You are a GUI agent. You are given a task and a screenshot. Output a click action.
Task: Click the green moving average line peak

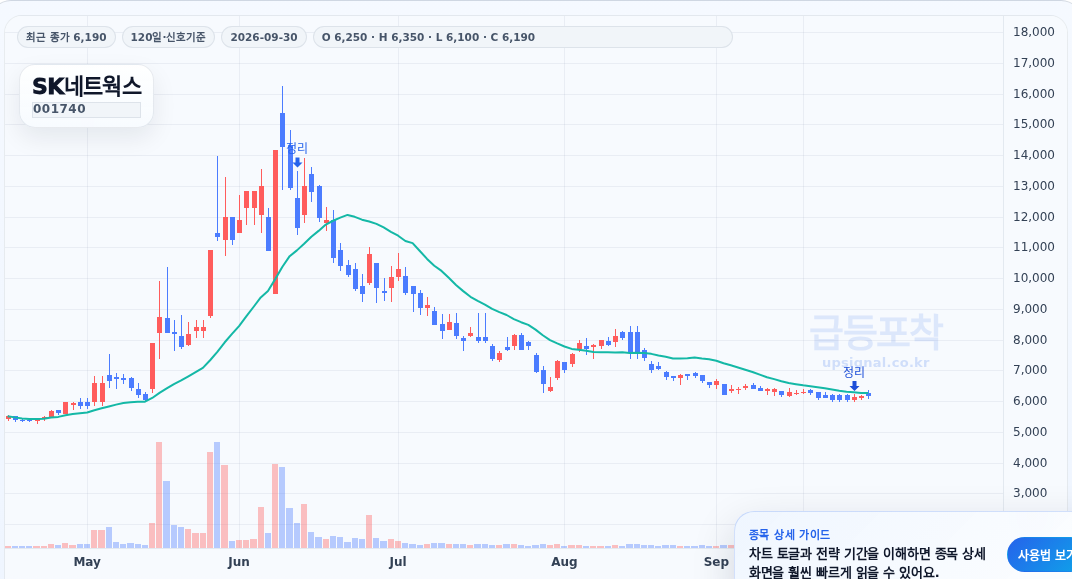click(x=347, y=215)
